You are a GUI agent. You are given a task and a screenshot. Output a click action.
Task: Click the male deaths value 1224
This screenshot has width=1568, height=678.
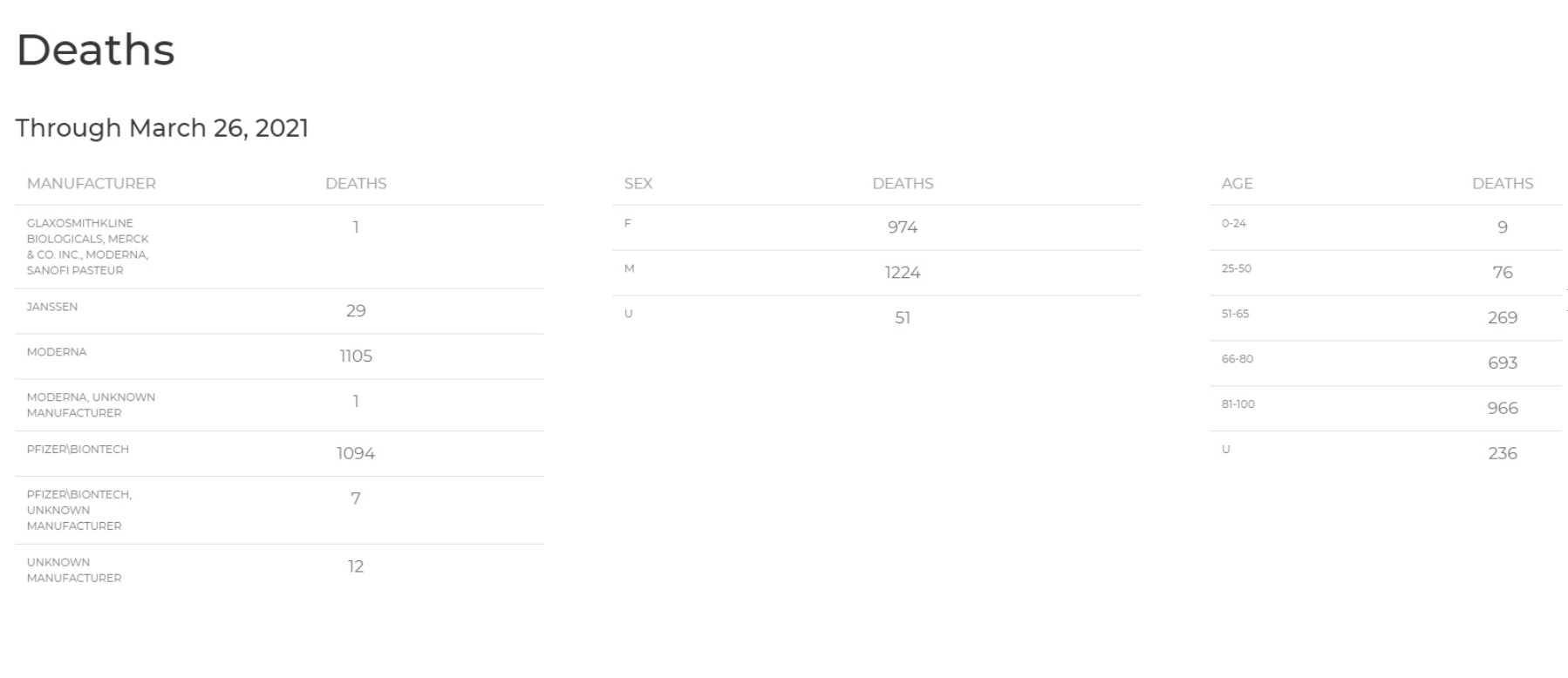903,272
